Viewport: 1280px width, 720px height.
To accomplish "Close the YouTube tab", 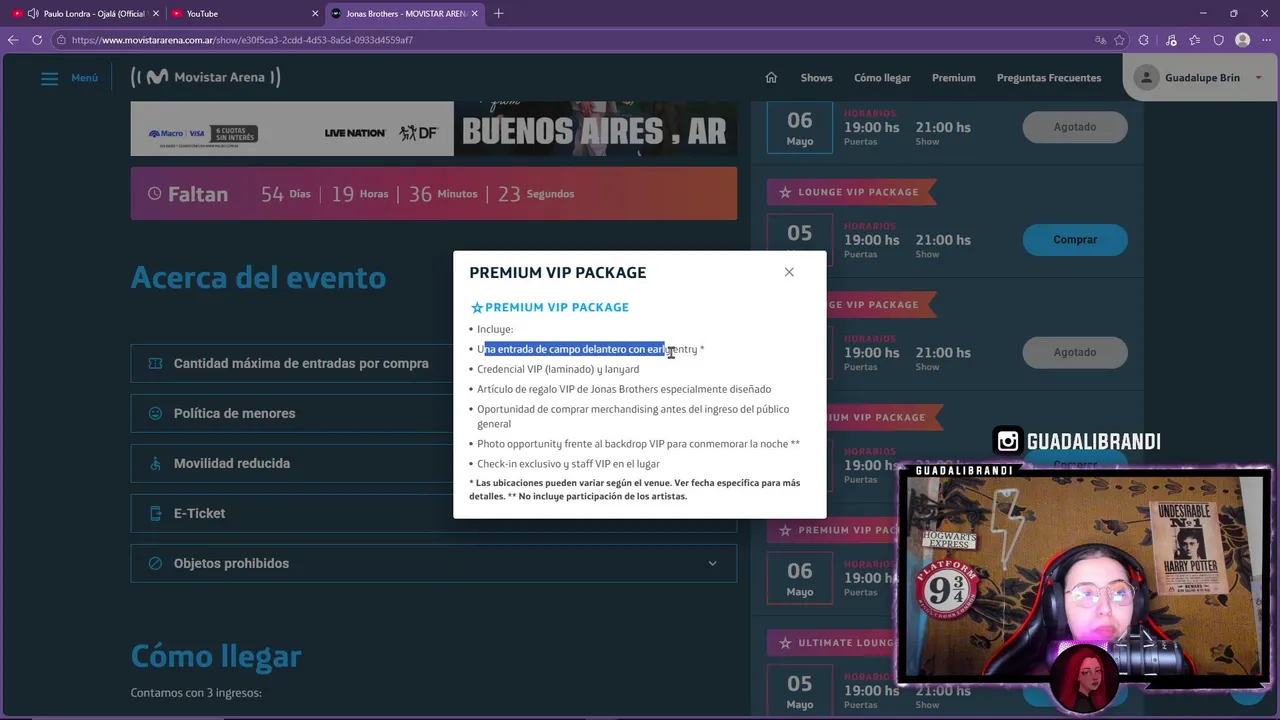I will [315, 13].
